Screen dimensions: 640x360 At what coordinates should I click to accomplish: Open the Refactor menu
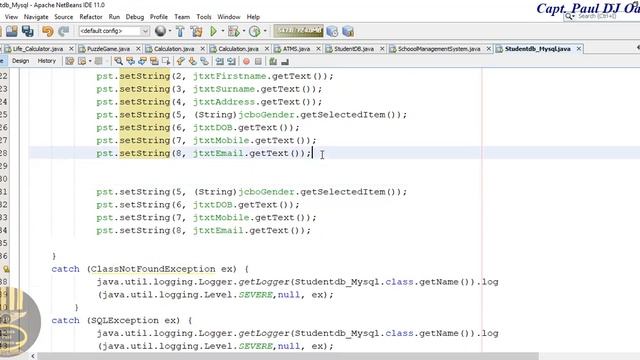point(91,17)
